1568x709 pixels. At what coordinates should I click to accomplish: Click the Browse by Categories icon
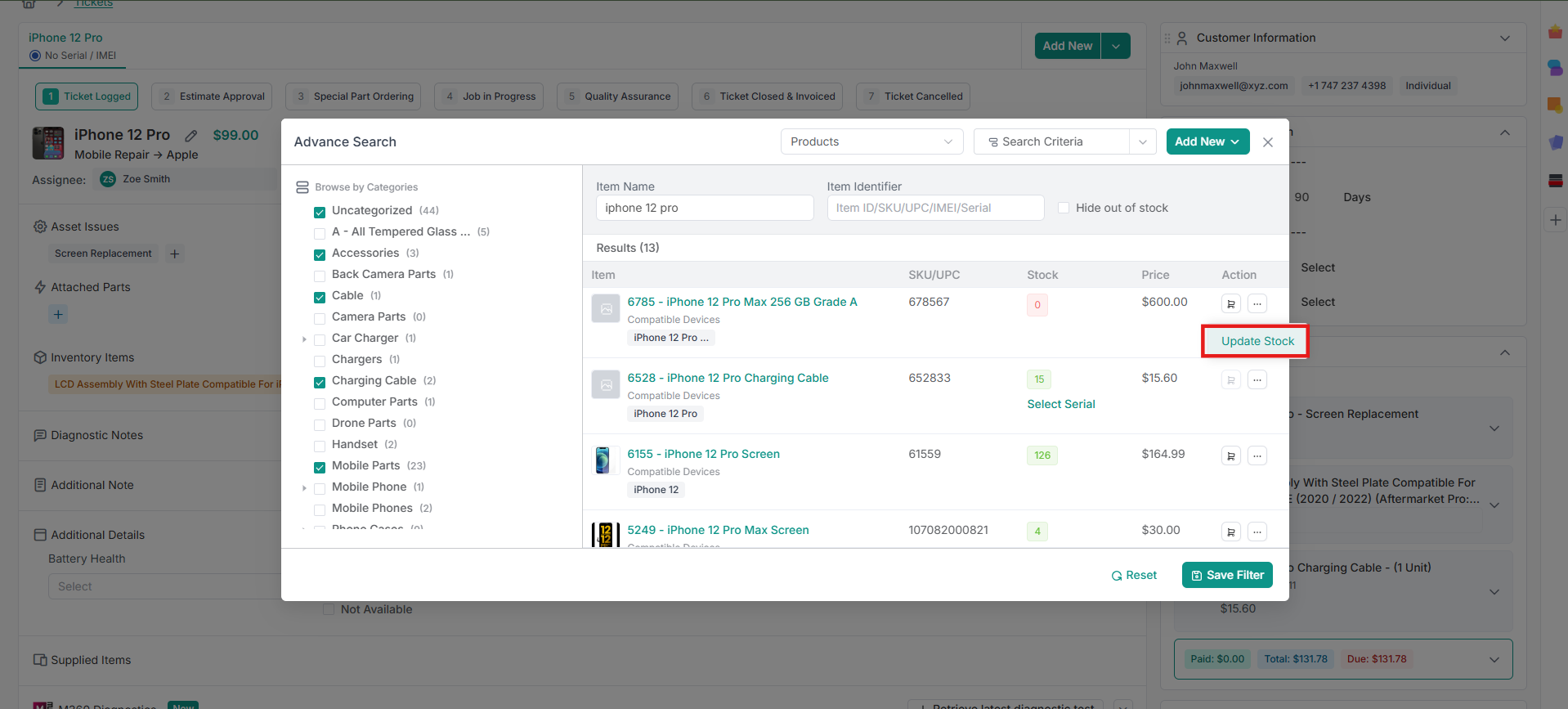302,187
